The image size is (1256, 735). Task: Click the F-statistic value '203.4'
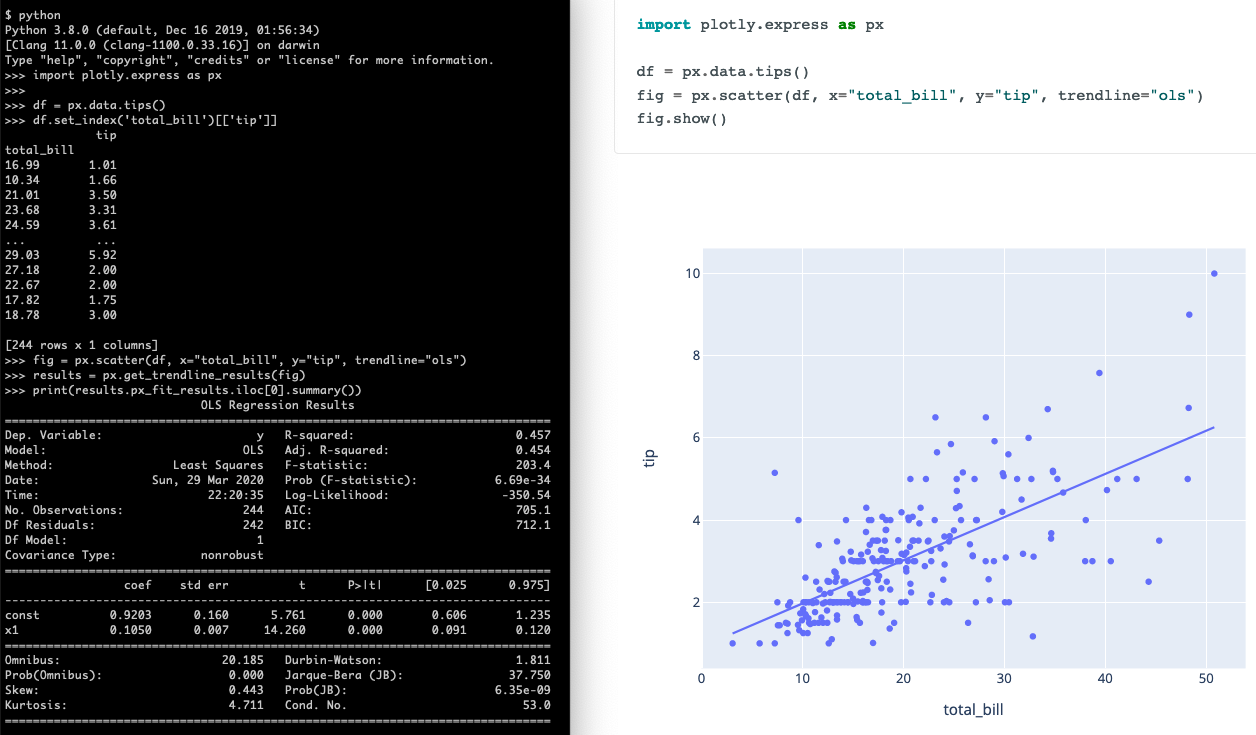[532, 465]
